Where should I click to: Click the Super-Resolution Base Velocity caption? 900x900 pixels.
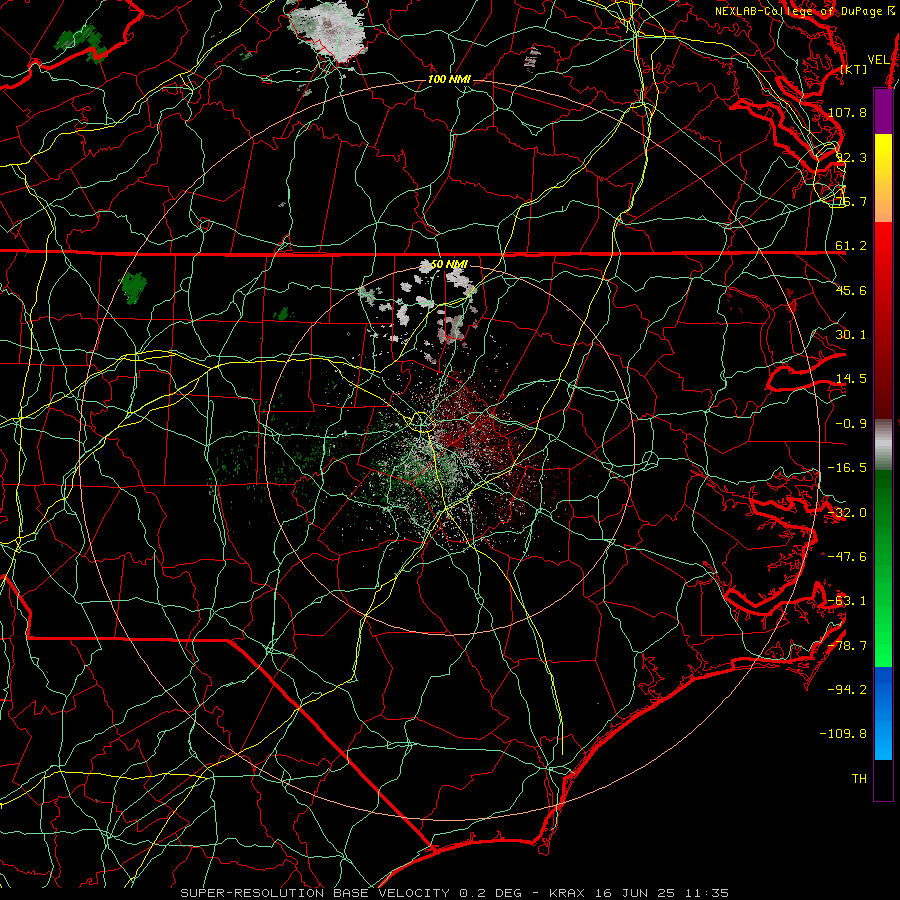tap(455, 893)
